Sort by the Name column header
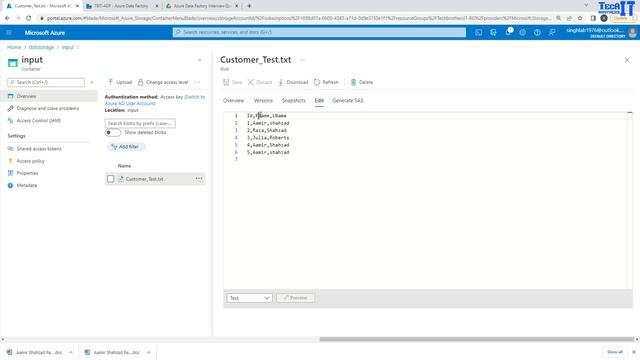640x360 pixels. (x=124, y=166)
